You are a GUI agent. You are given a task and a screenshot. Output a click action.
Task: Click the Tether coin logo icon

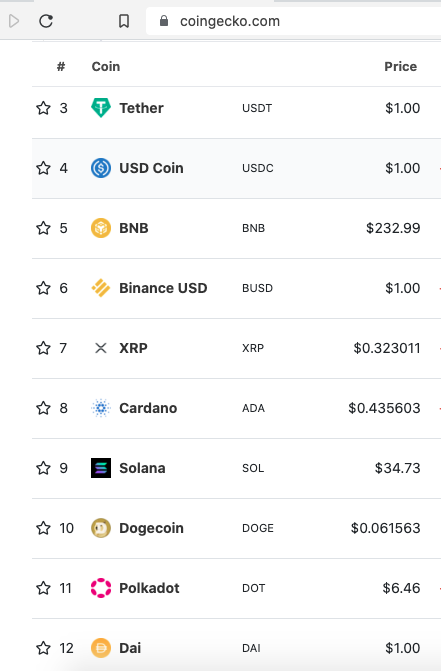pyautogui.click(x=101, y=108)
